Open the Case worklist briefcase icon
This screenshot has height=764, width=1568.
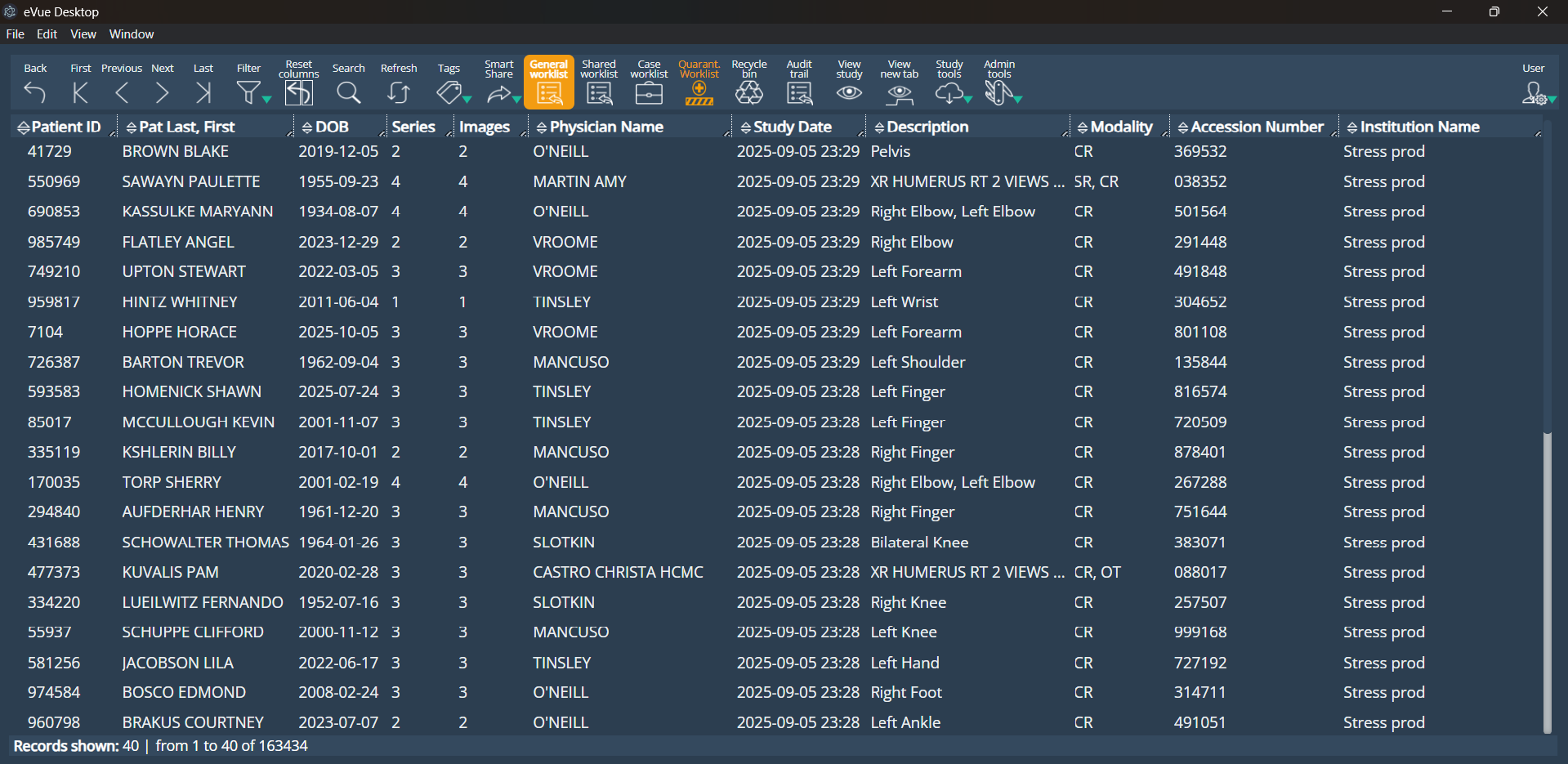(x=649, y=92)
